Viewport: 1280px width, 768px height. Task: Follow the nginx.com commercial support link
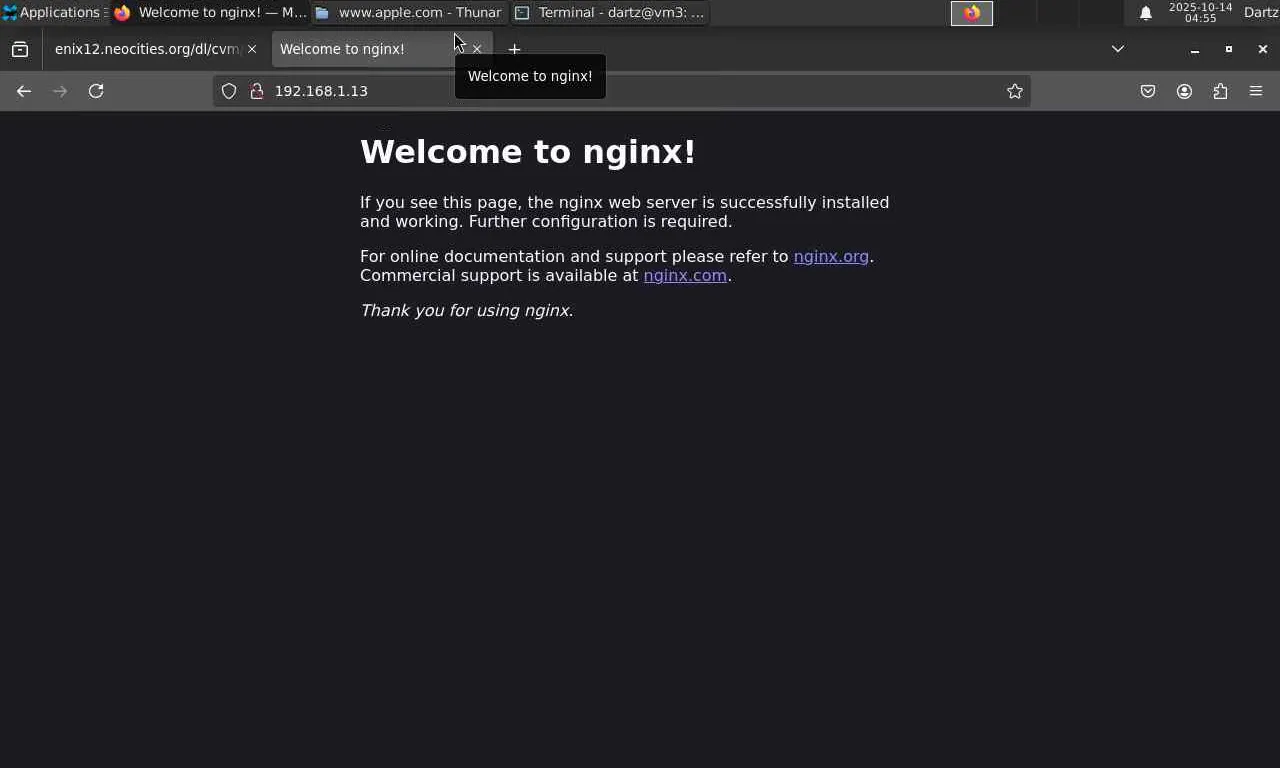click(x=685, y=275)
